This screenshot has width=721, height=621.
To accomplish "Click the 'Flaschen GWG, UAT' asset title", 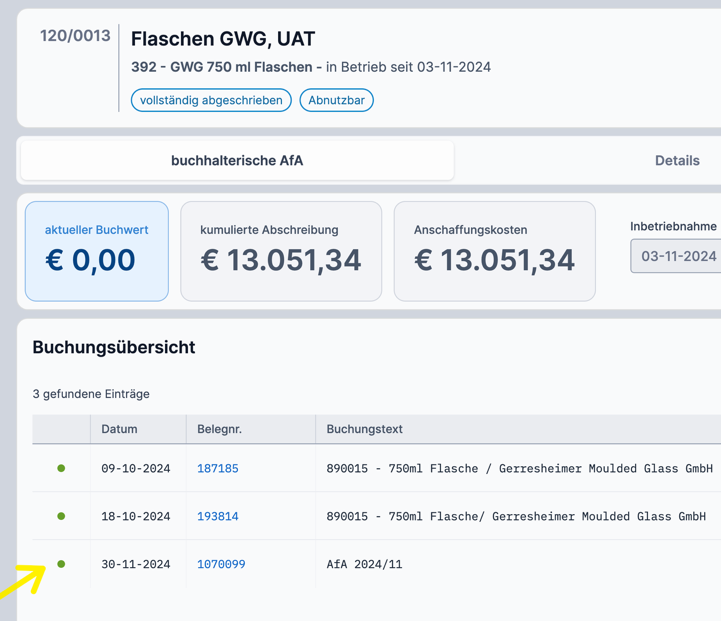I will tap(223, 39).
